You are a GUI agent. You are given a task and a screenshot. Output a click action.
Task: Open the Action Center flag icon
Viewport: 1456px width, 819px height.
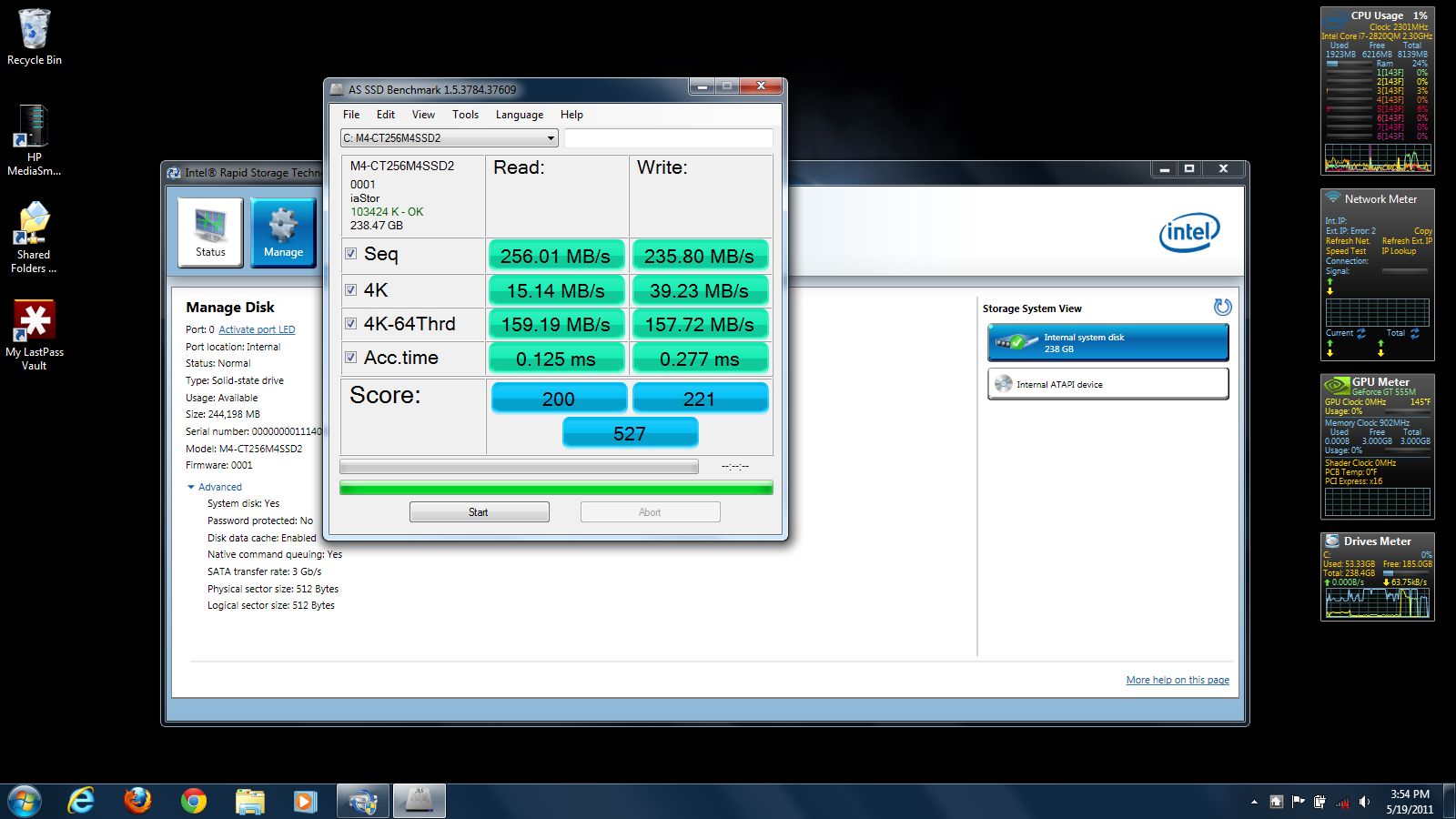[1299, 802]
